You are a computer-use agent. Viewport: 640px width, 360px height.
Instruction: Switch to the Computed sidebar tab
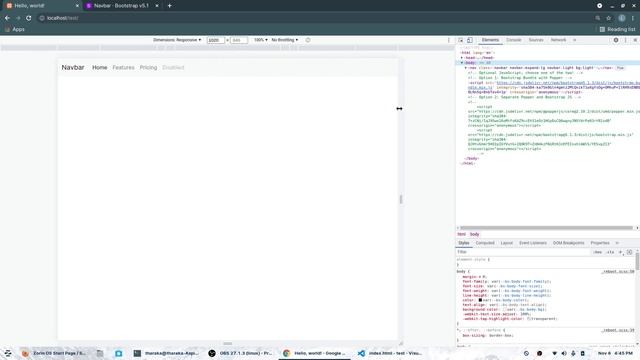(485, 243)
